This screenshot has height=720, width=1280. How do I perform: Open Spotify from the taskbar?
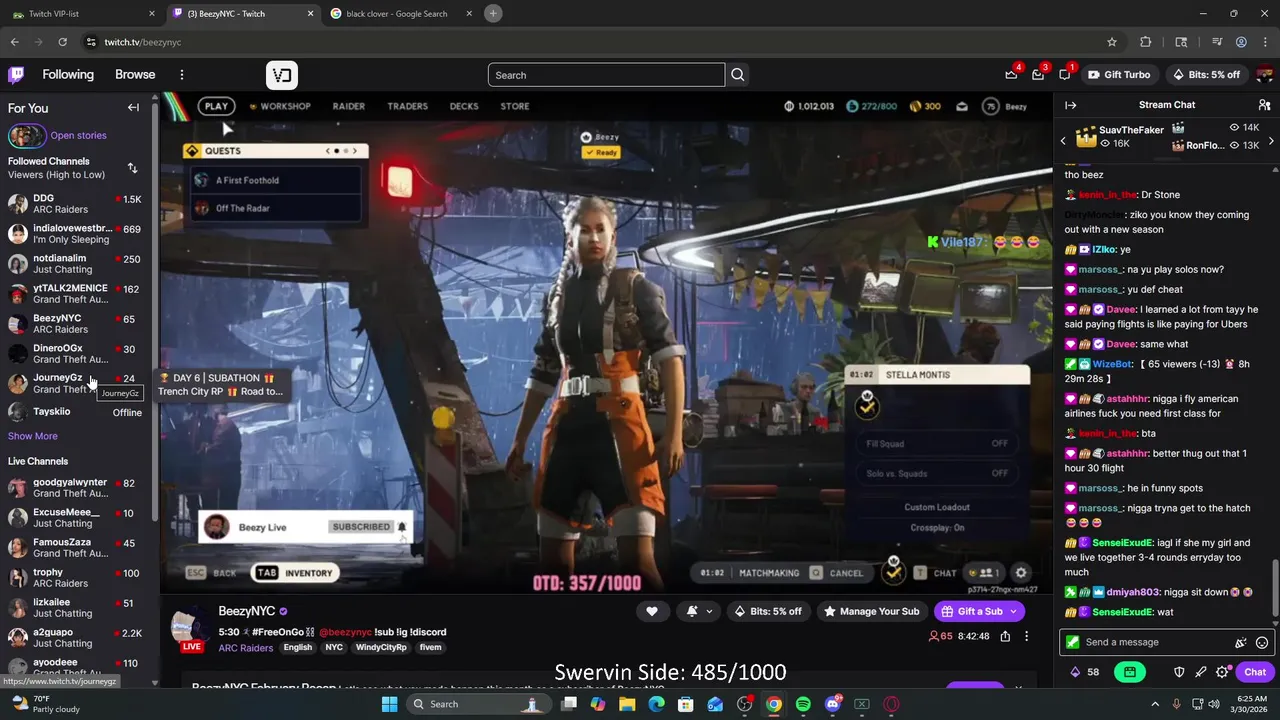803,704
